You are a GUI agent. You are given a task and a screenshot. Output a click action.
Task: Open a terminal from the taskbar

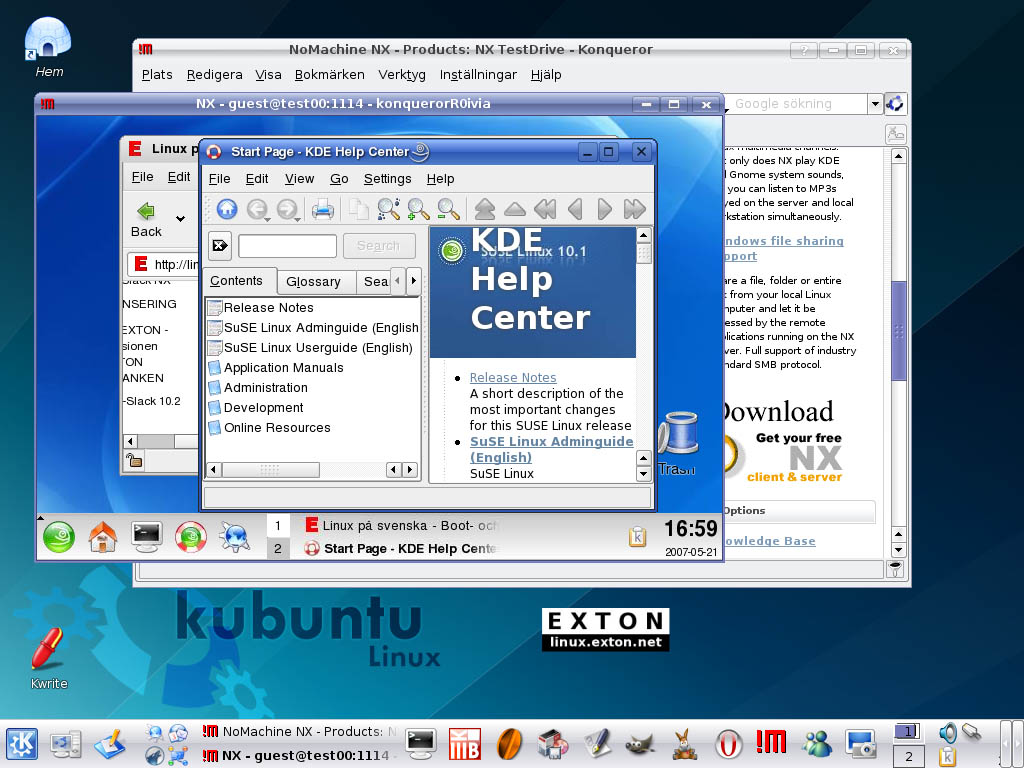click(419, 742)
